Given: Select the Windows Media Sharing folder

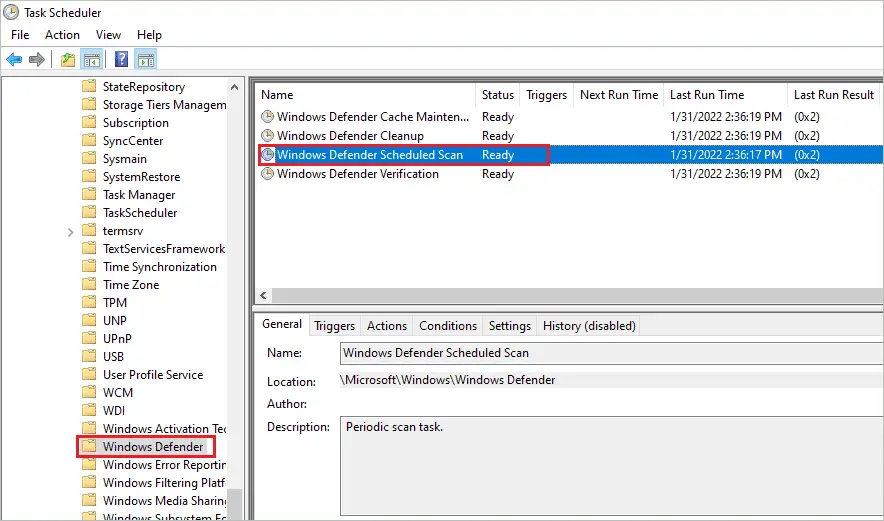Looking at the screenshot, I should point(163,501).
